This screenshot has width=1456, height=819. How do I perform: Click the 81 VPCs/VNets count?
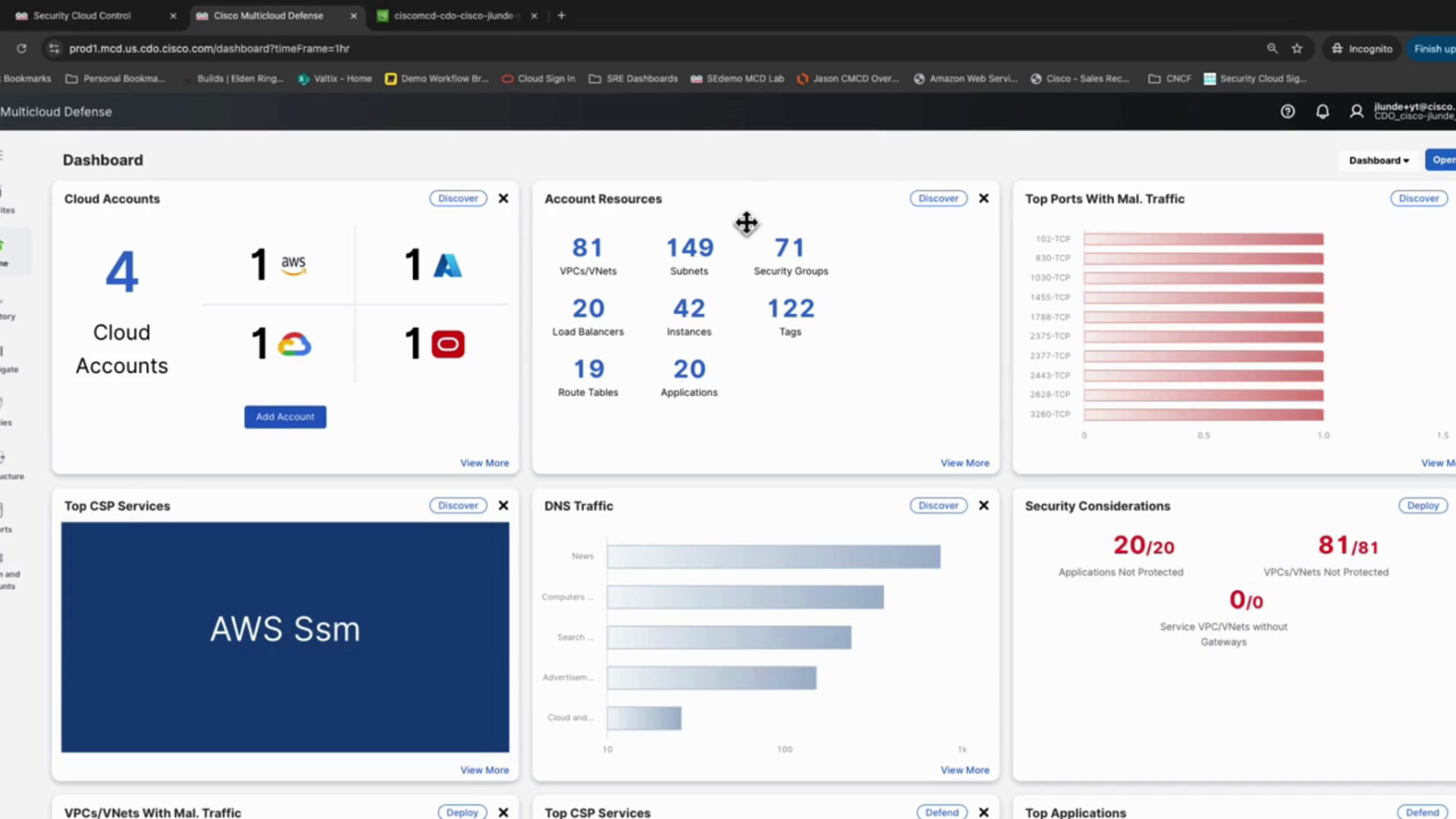[588, 248]
